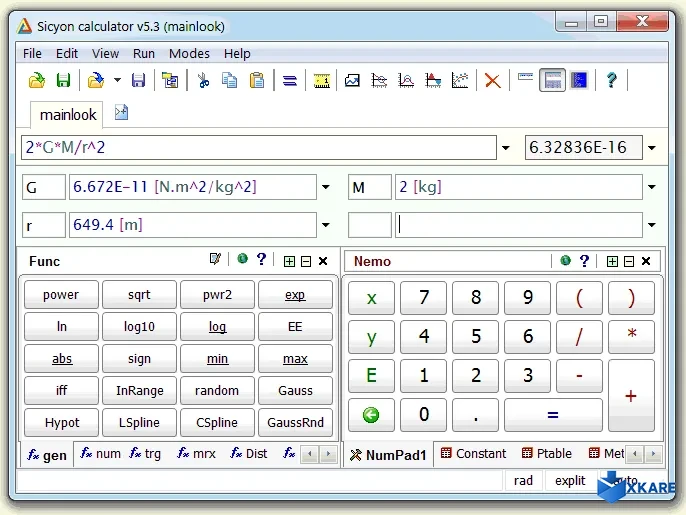The height and width of the screenshot is (515, 686).
Task: Click the green globe icon in Nemo panel
Action: (565, 261)
